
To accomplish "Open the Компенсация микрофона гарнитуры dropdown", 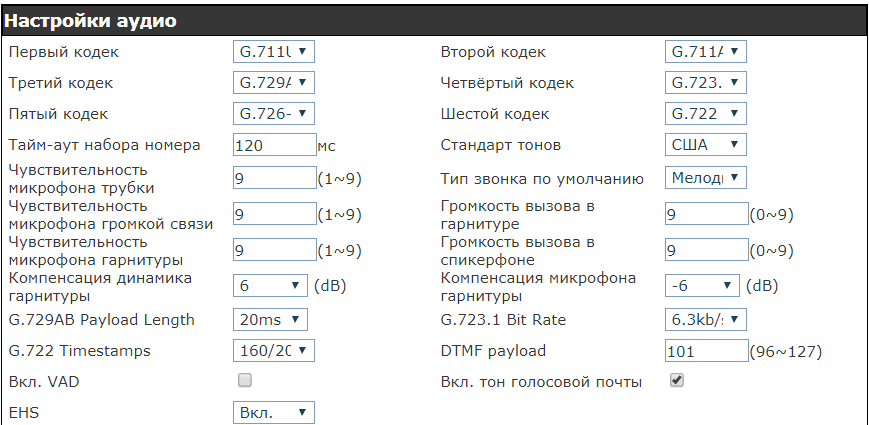I will 703,286.
